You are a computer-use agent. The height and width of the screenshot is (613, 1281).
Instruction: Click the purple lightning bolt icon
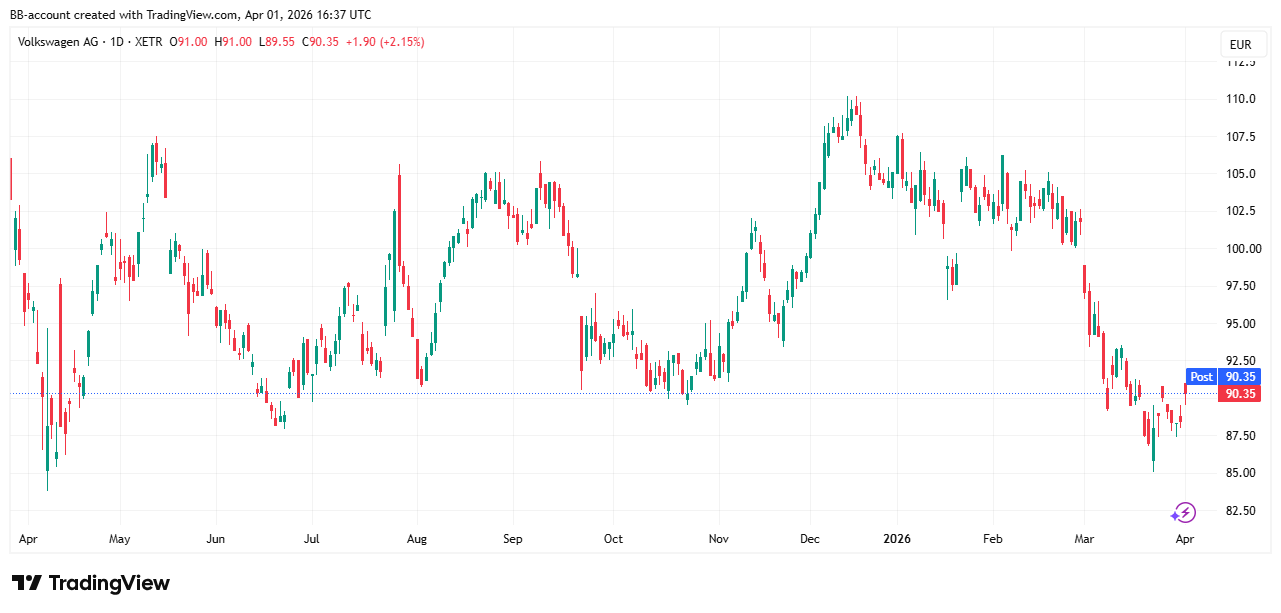[x=1183, y=513]
